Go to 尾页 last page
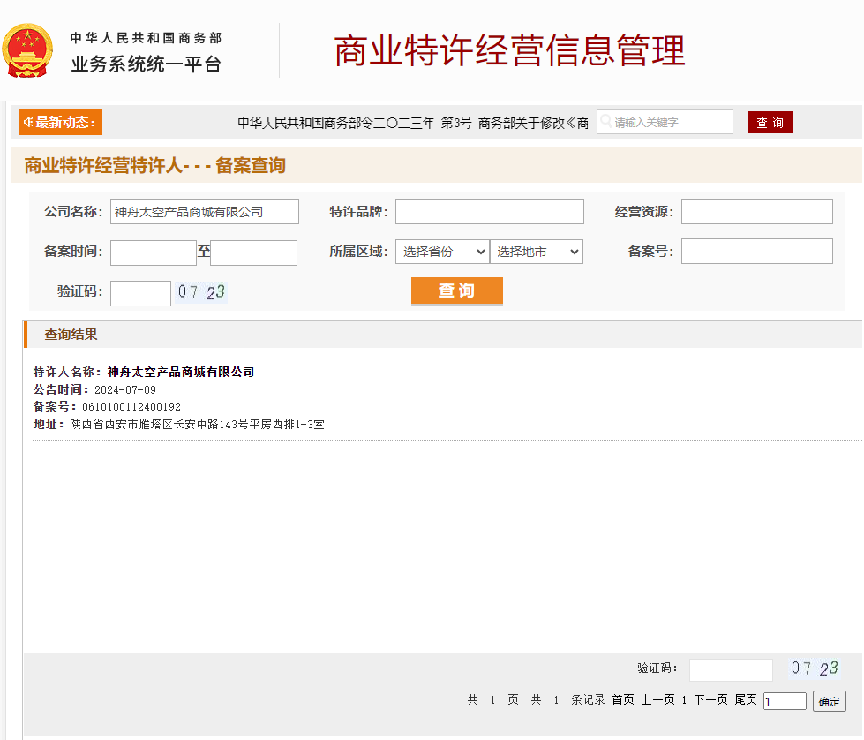 (746, 700)
